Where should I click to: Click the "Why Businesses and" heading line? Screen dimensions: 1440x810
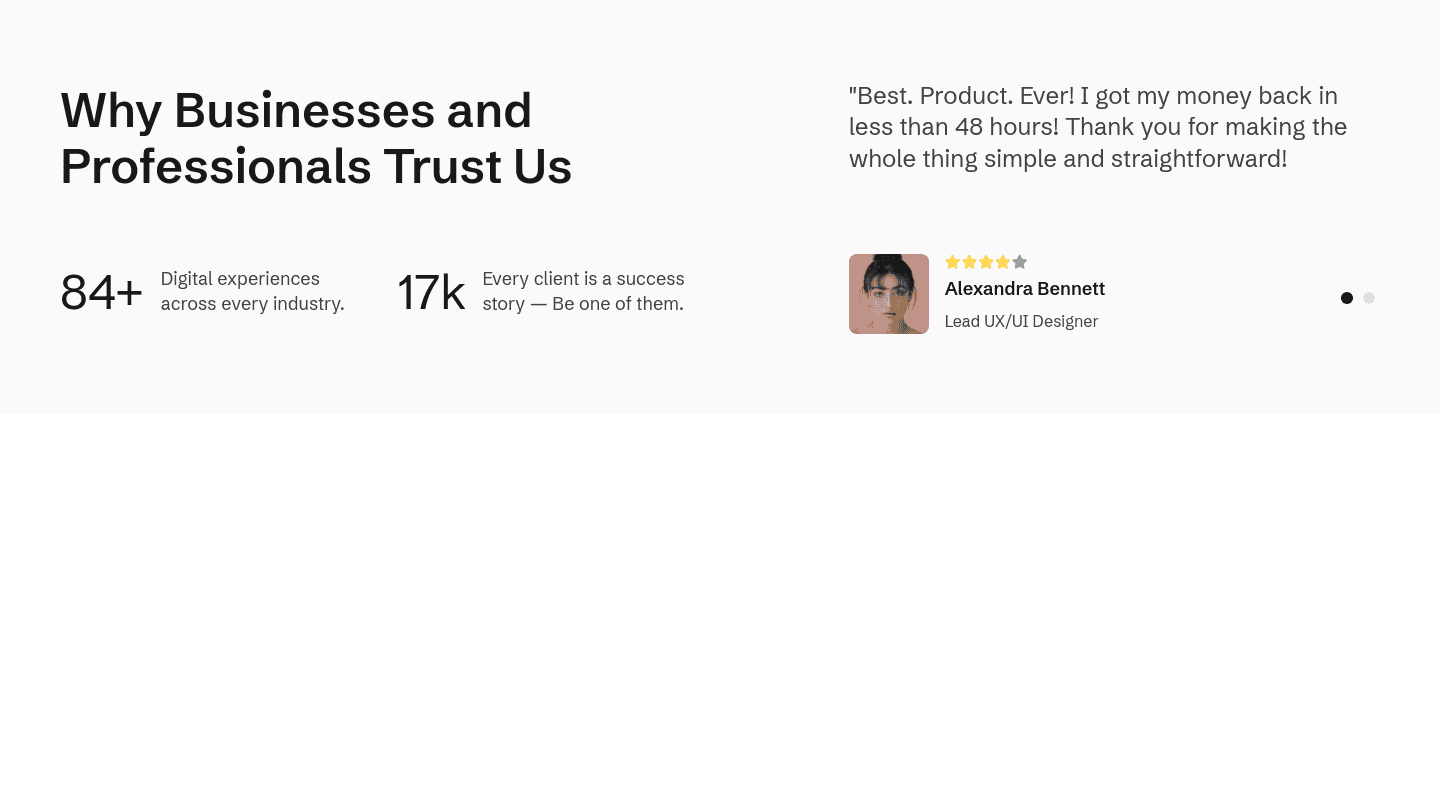pyautogui.click(x=296, y=110)
